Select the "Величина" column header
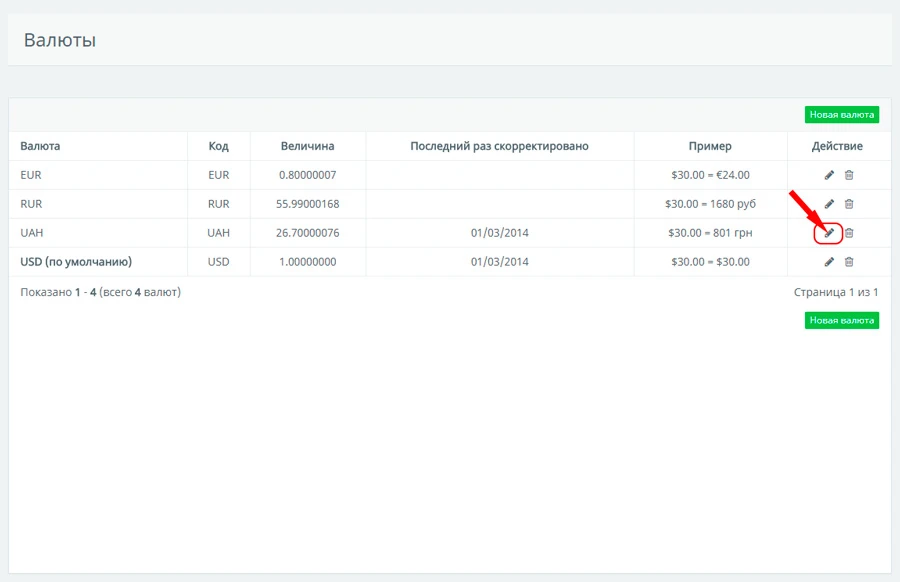 coord(307,146)
